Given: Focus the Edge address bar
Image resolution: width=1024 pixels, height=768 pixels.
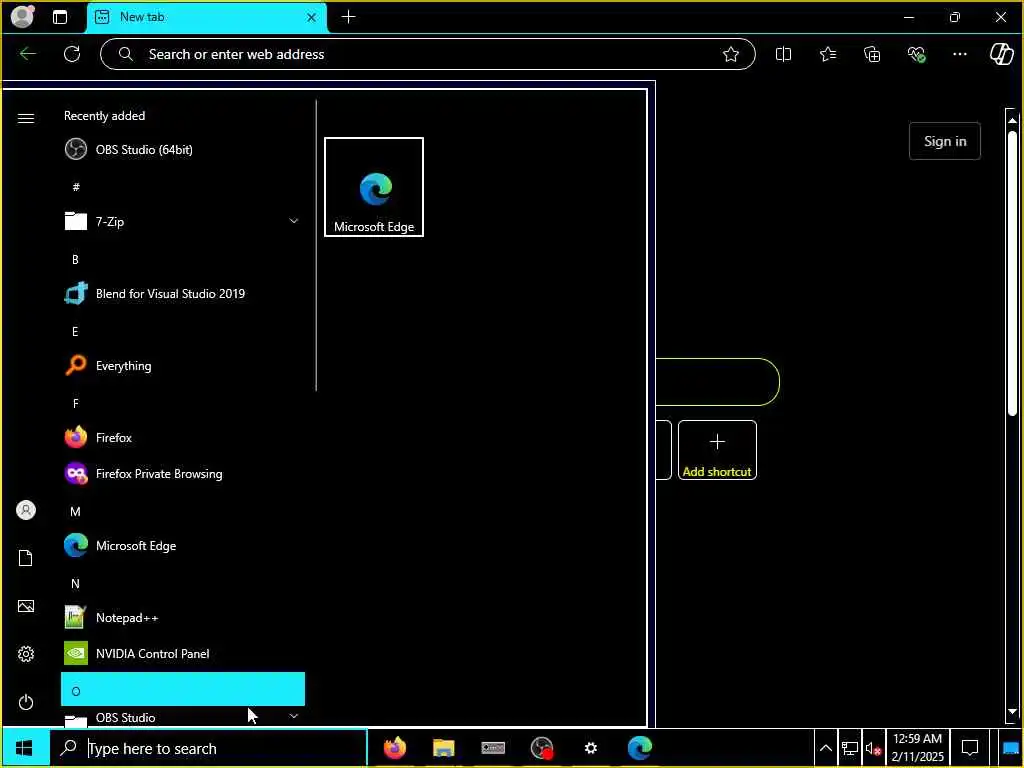Looking at the screenshot, I should [x=428, y=54].
